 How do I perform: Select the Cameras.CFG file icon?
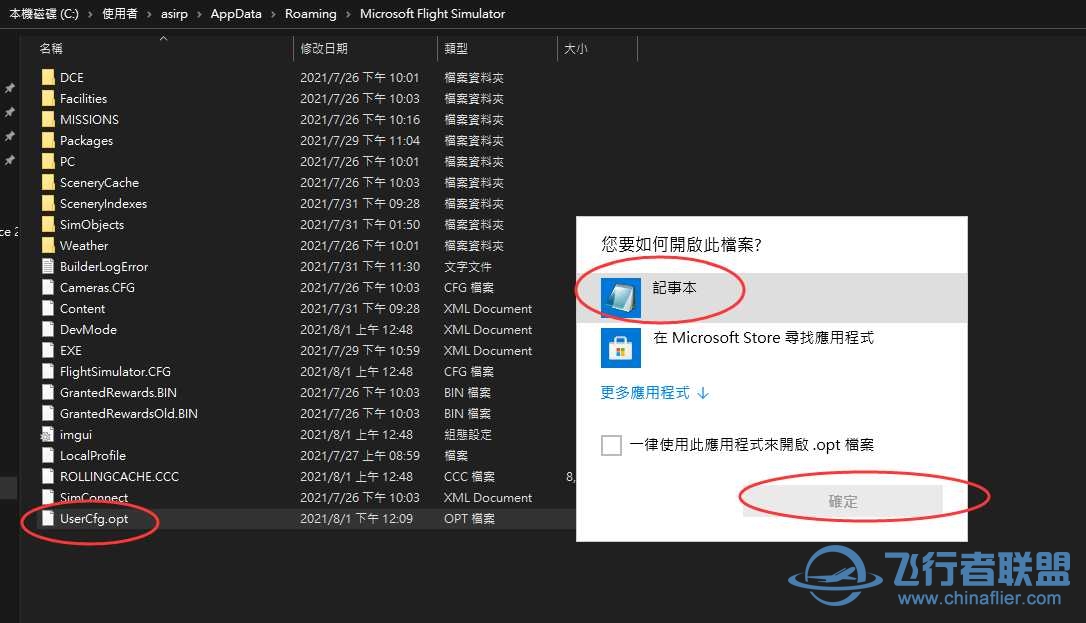pyautogui.click(x=48, y=287)
